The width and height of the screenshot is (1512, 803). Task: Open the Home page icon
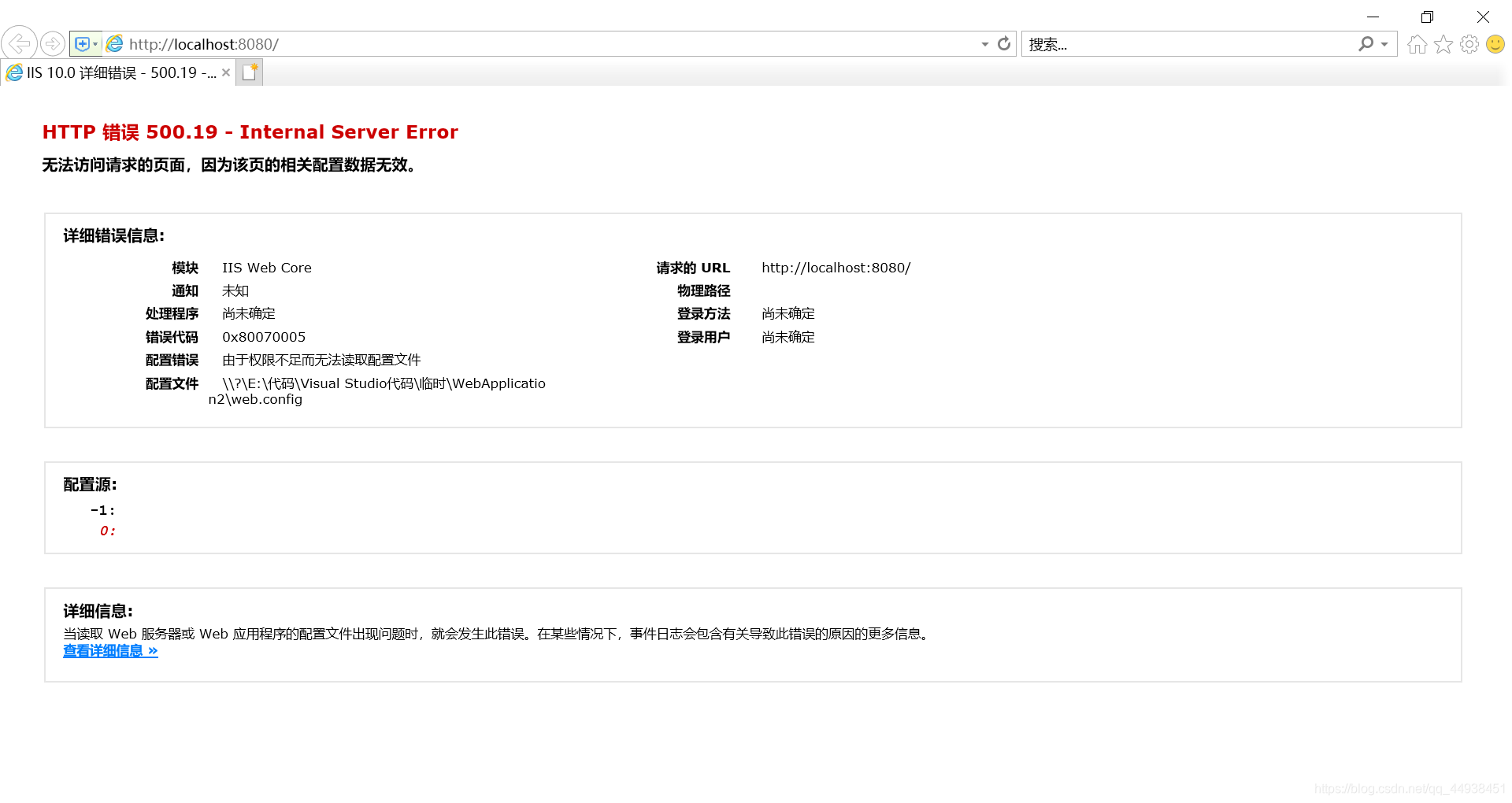pos(1417,44)
